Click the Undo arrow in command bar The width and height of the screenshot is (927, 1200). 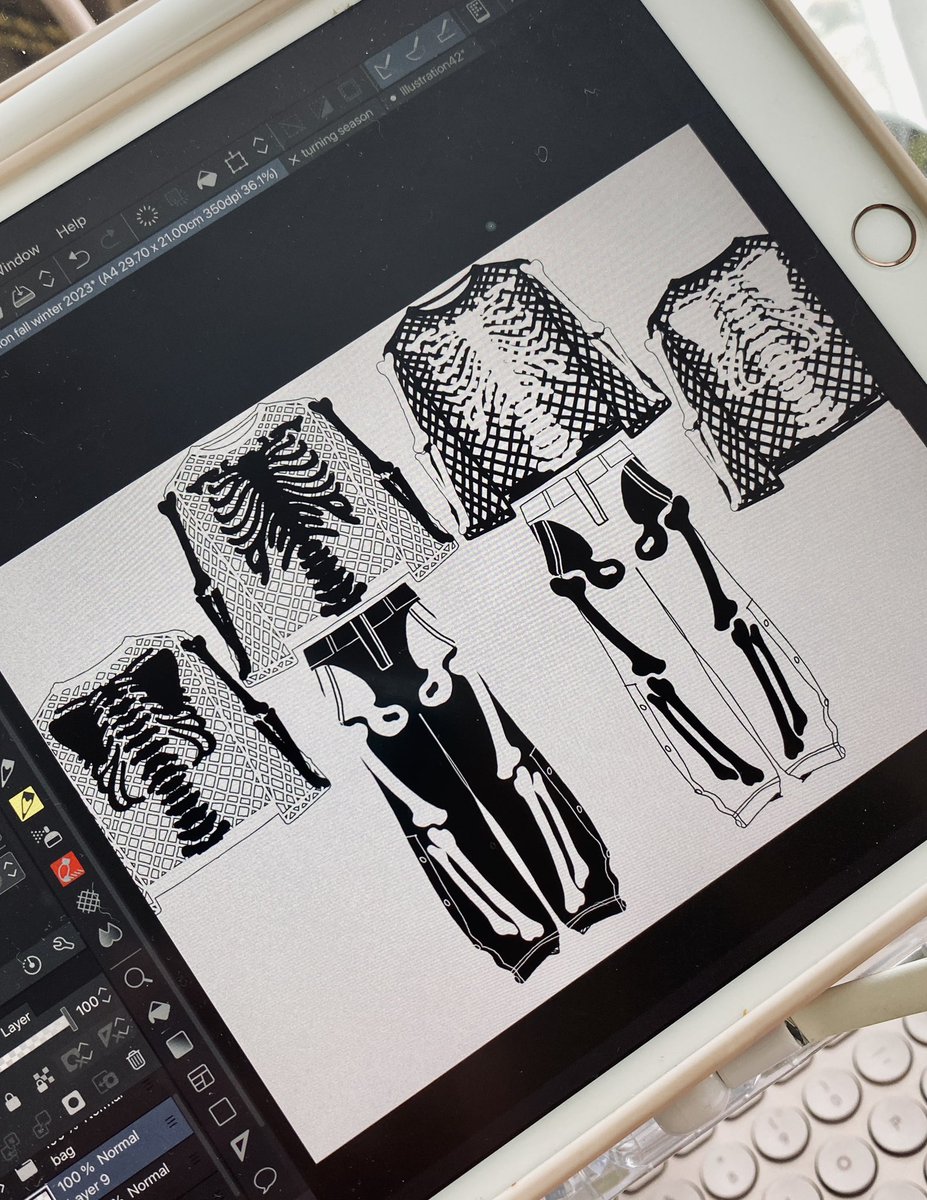[x=79, y=258]
